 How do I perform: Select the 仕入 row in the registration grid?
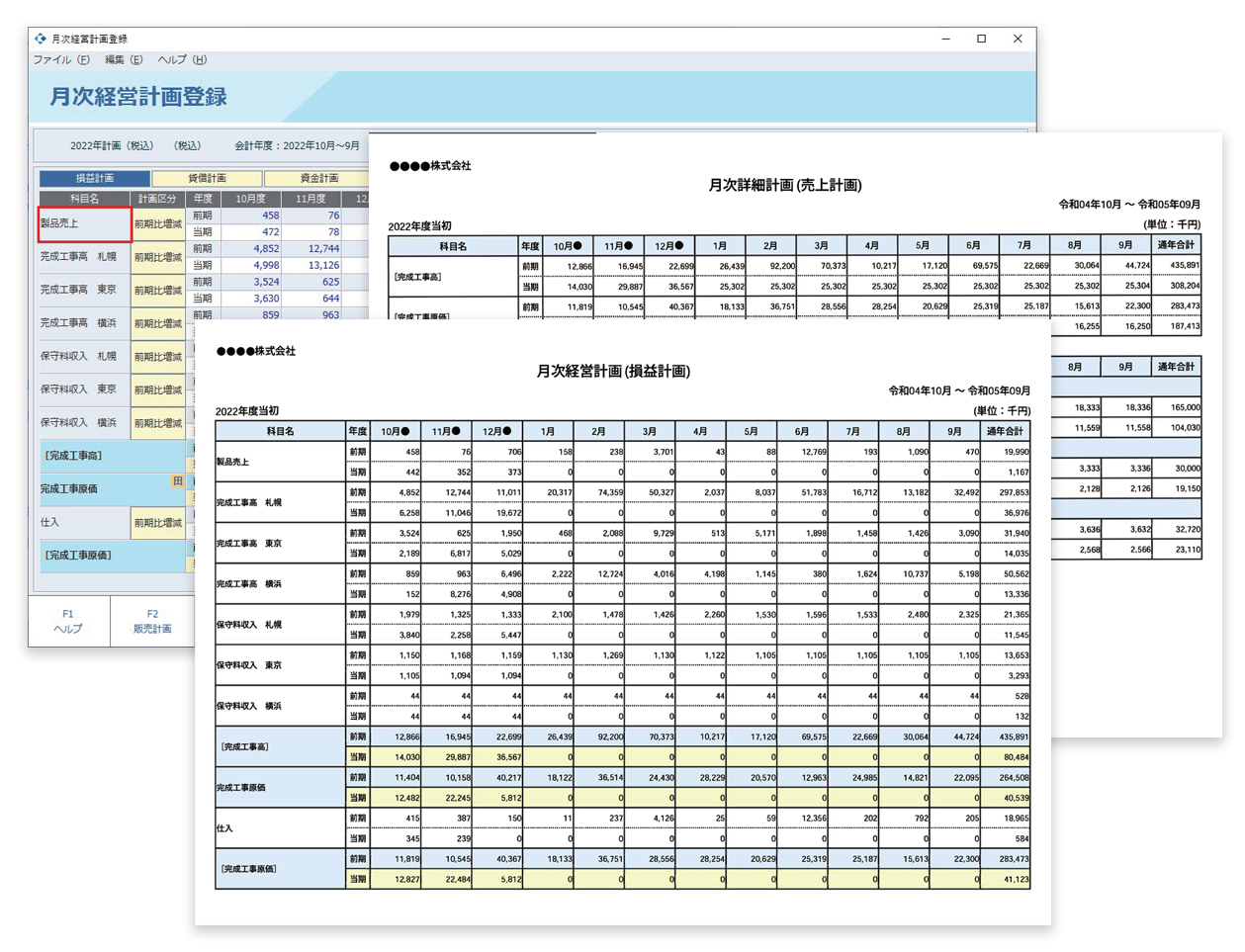pos(85,523)
